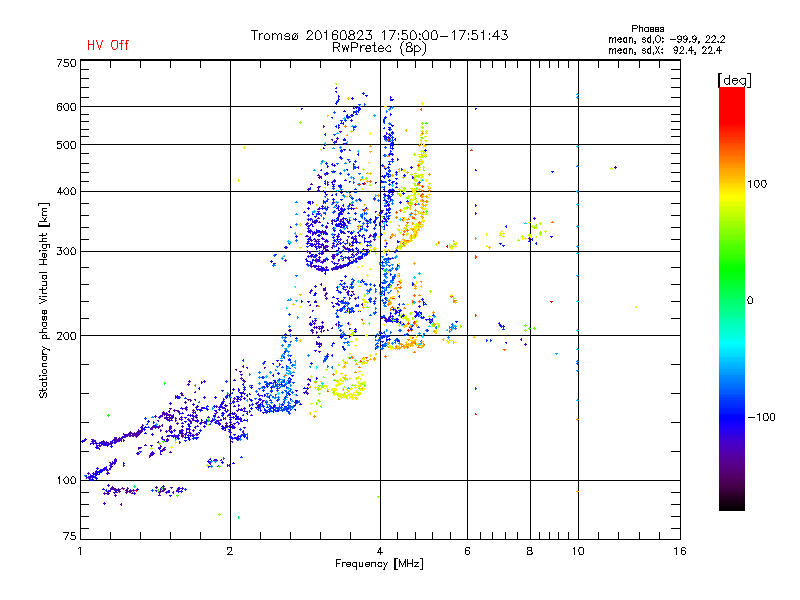Click the y-axis tick label '750'
This screenshot has width=800, height=600.
click(x=66, y=63)
